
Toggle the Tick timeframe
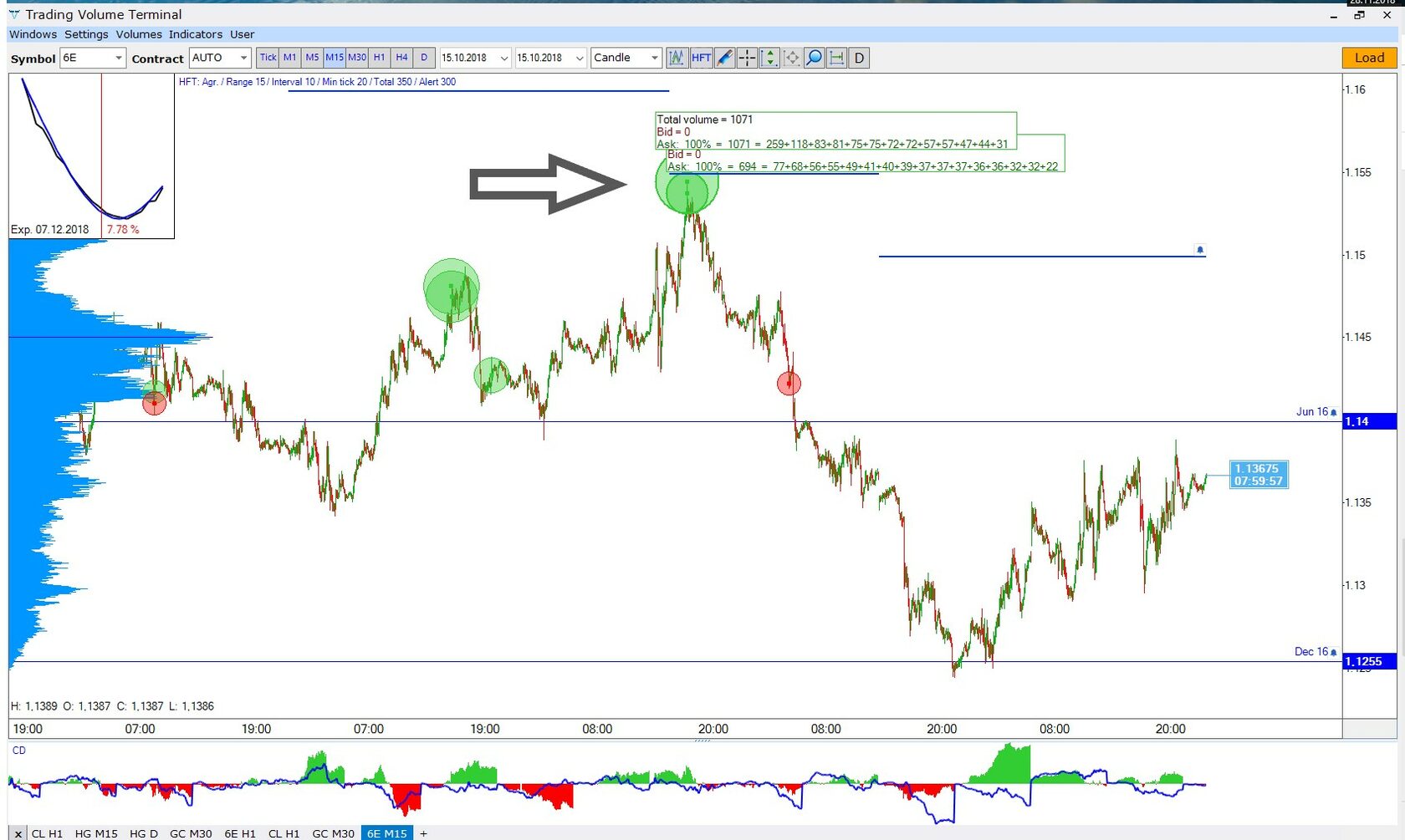268,58
